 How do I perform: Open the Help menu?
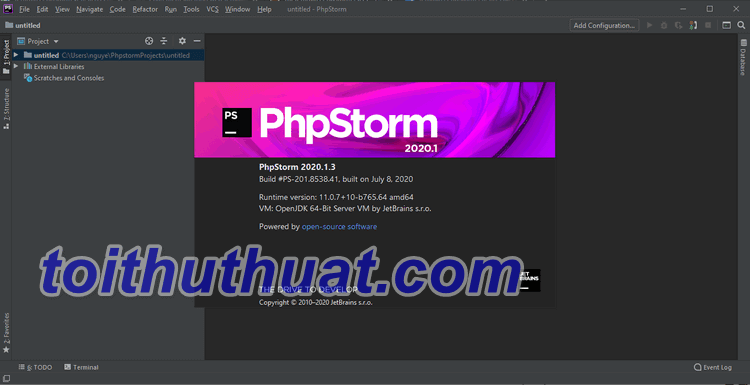(x=264, y=9)
